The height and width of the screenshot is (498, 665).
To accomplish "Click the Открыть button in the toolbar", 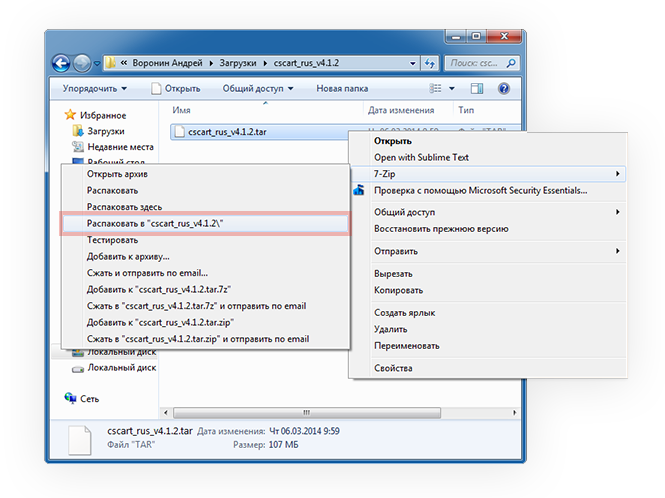I will pyautogui.click(x=175, y=88).
